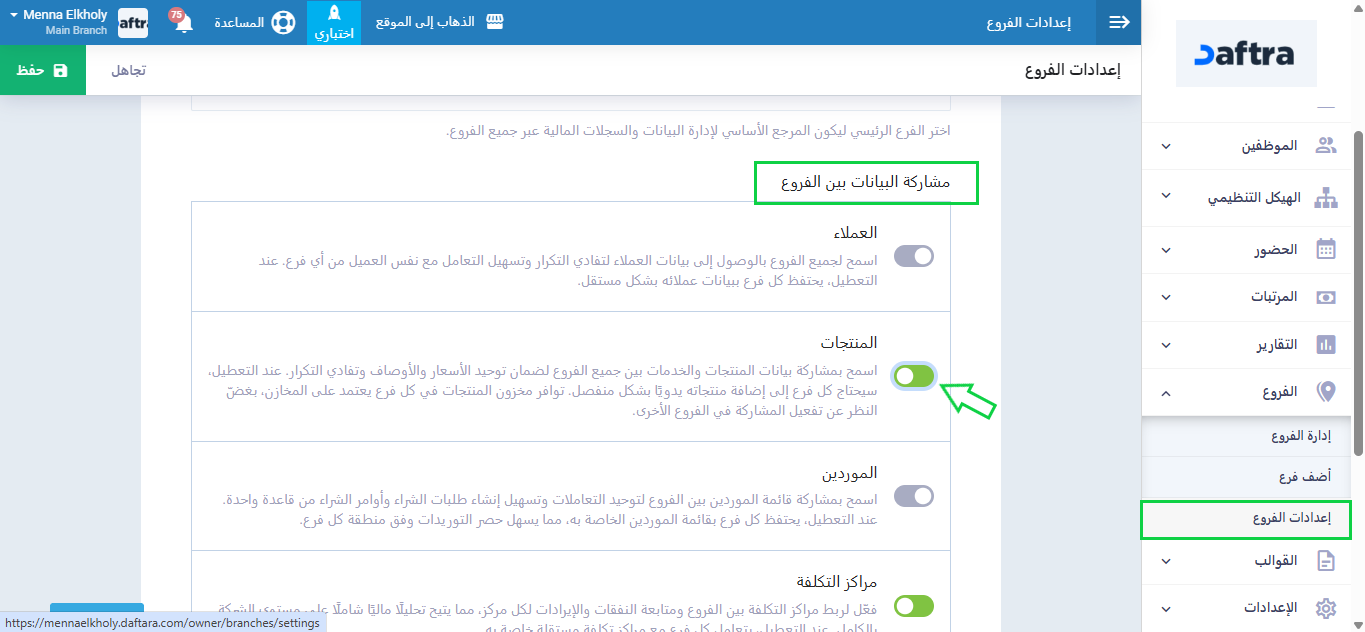Click the store icon for الذهاب إلى الموقع
Viewport: 1365px width, 632px height.
pyautogui.click(x=493, y=22)
